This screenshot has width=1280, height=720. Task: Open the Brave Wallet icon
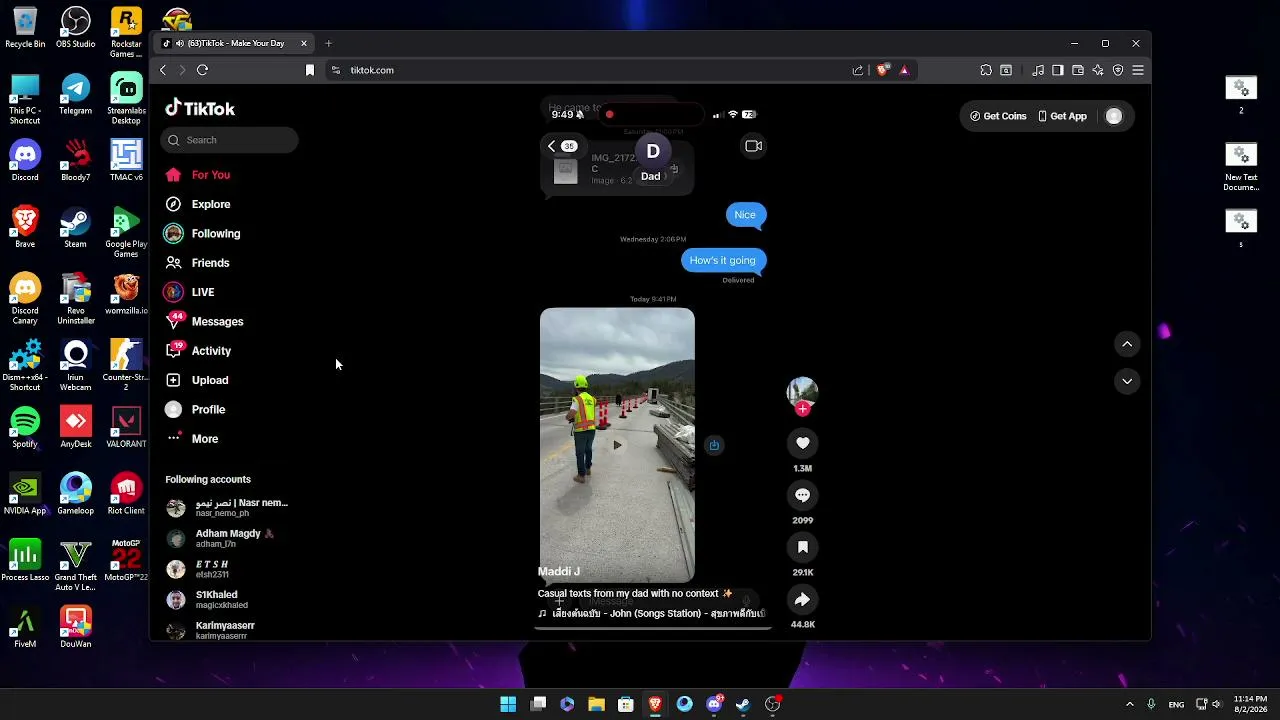click(1078, 70)
